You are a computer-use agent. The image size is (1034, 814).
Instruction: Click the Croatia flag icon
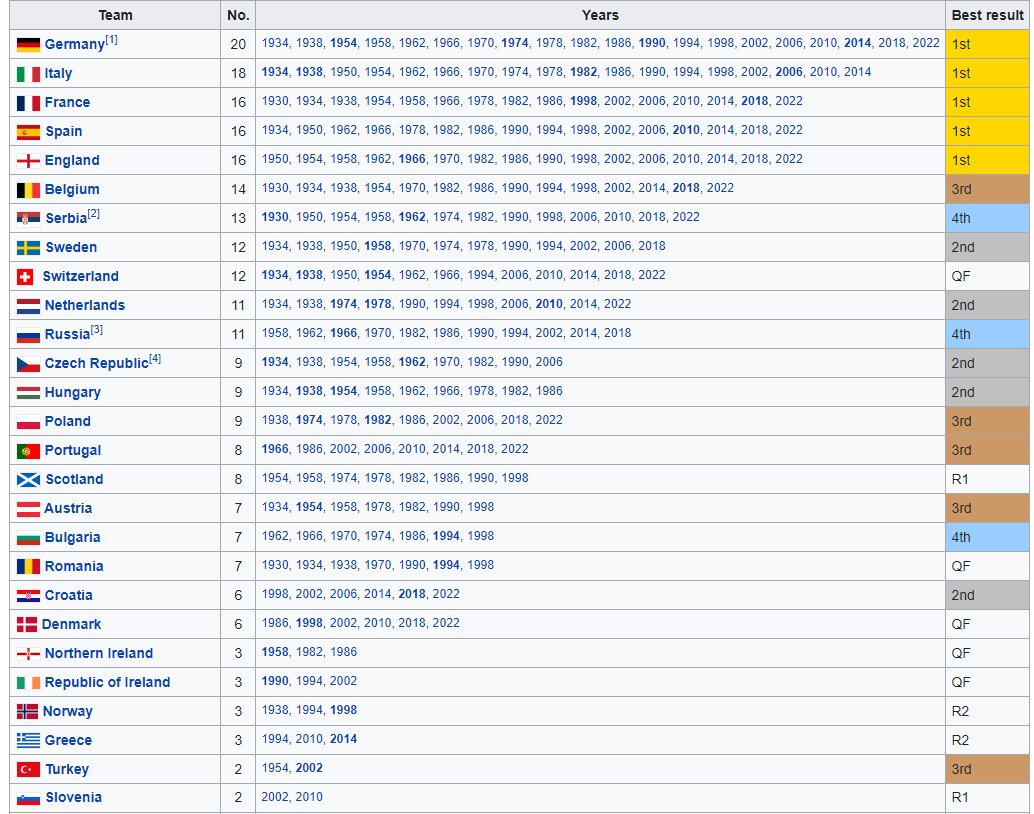[x=28, y=596]
